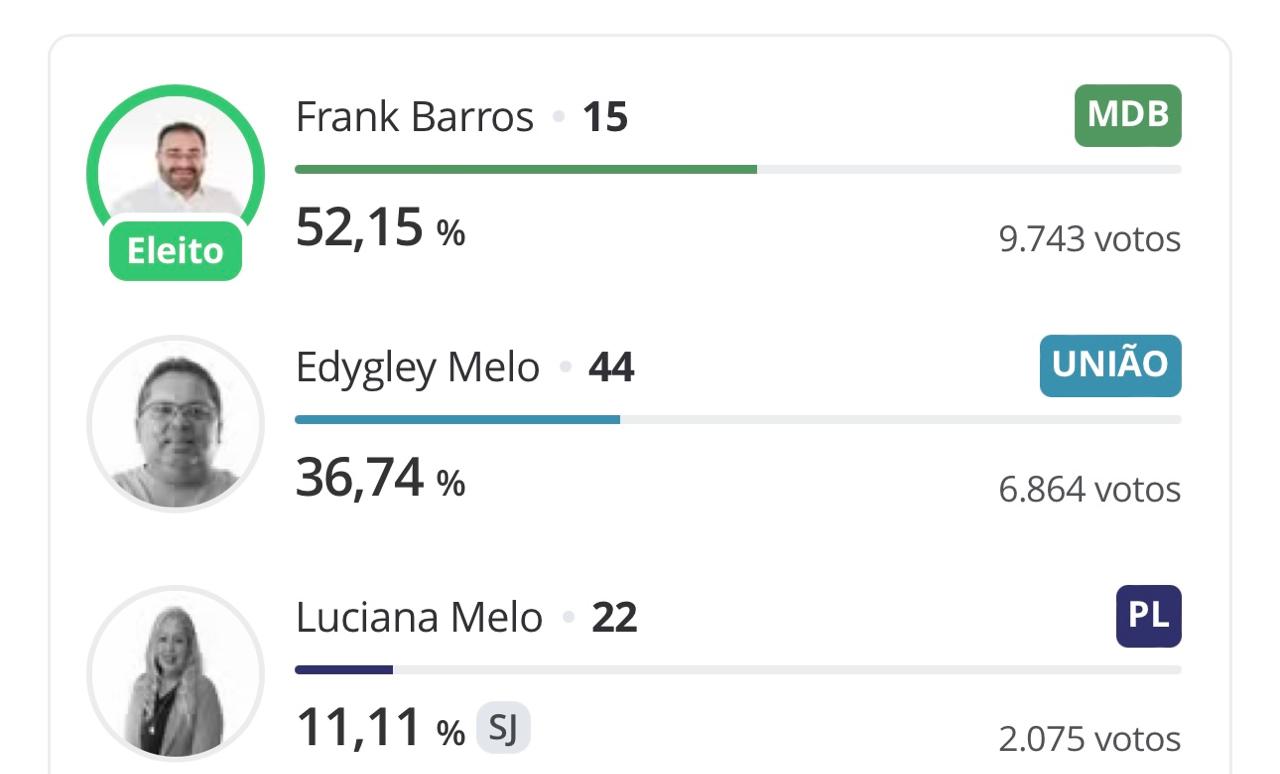Viewport: 1280px width, 774px height.
Task: Open Luciana Melo candidate name
Action: coord(419,618)
